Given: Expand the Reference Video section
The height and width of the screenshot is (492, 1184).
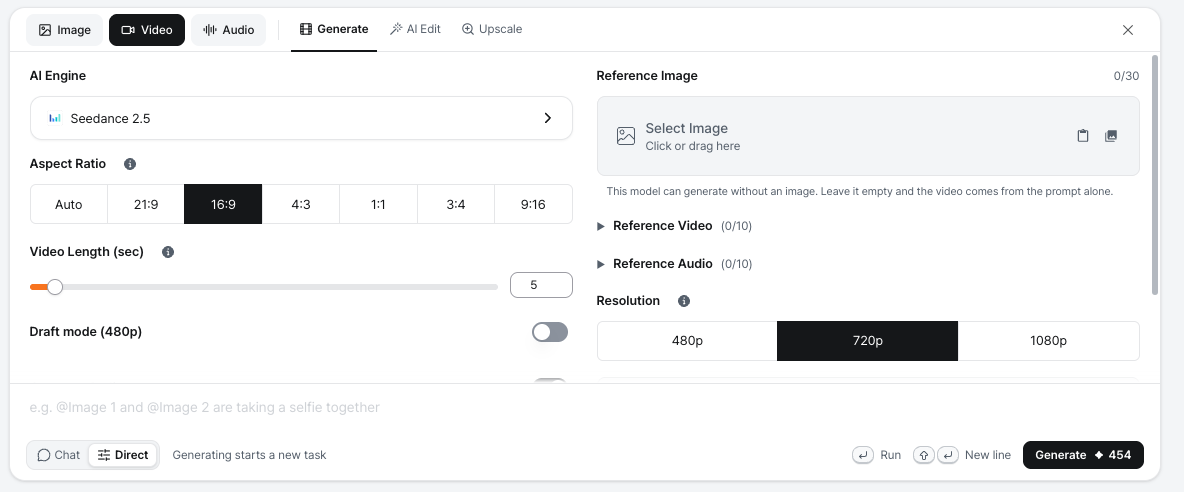Looking at the screenshot, I should point(674,226).
